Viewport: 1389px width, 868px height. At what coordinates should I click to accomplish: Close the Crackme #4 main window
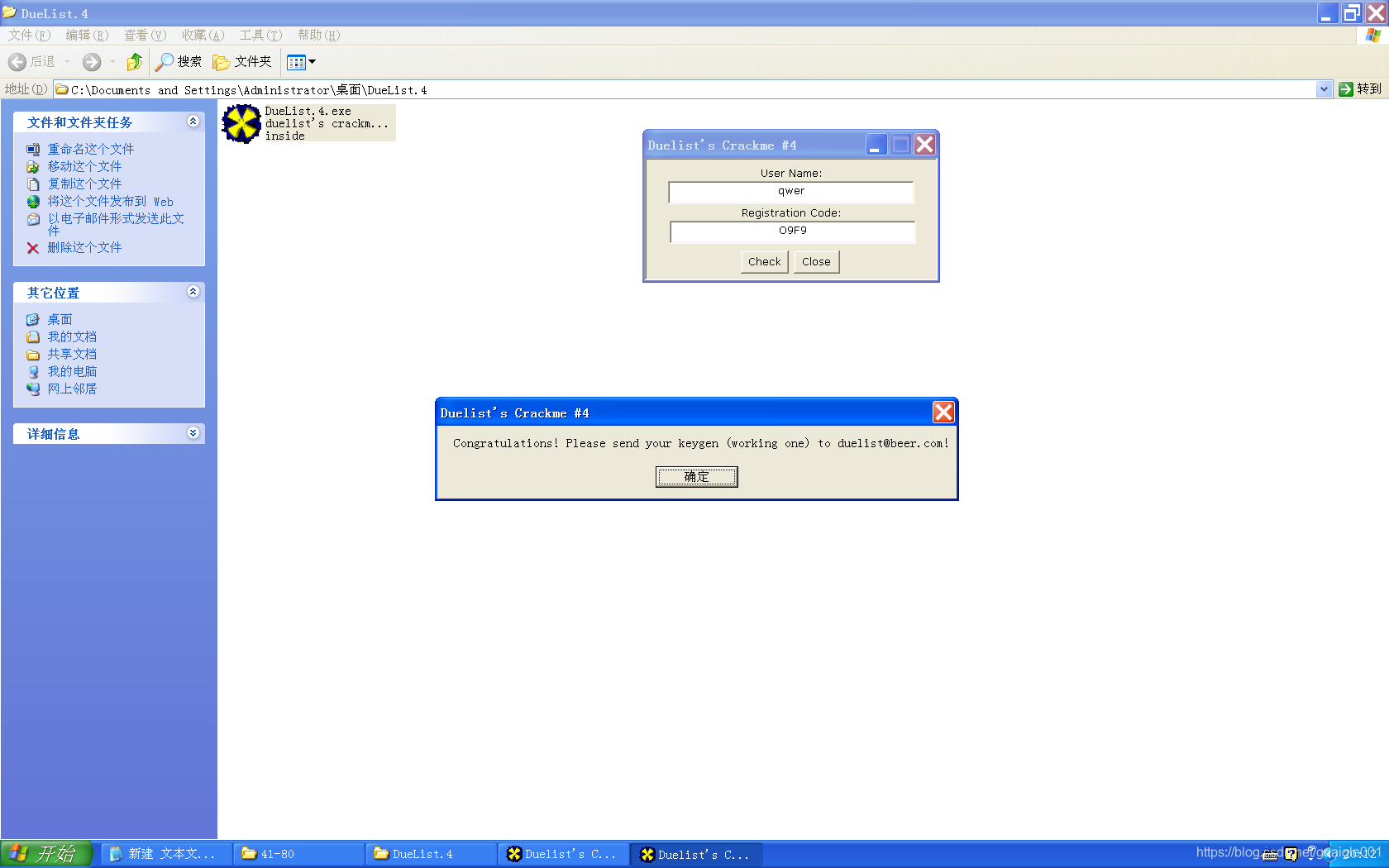coord(924,145)
